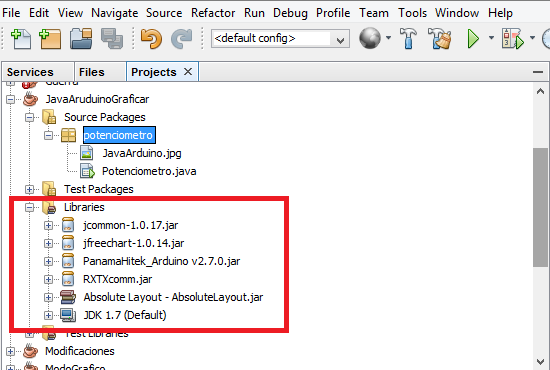Expand the Absolute Layout library node
Viewport: 550px width, 370px height.
click(48, 297)
